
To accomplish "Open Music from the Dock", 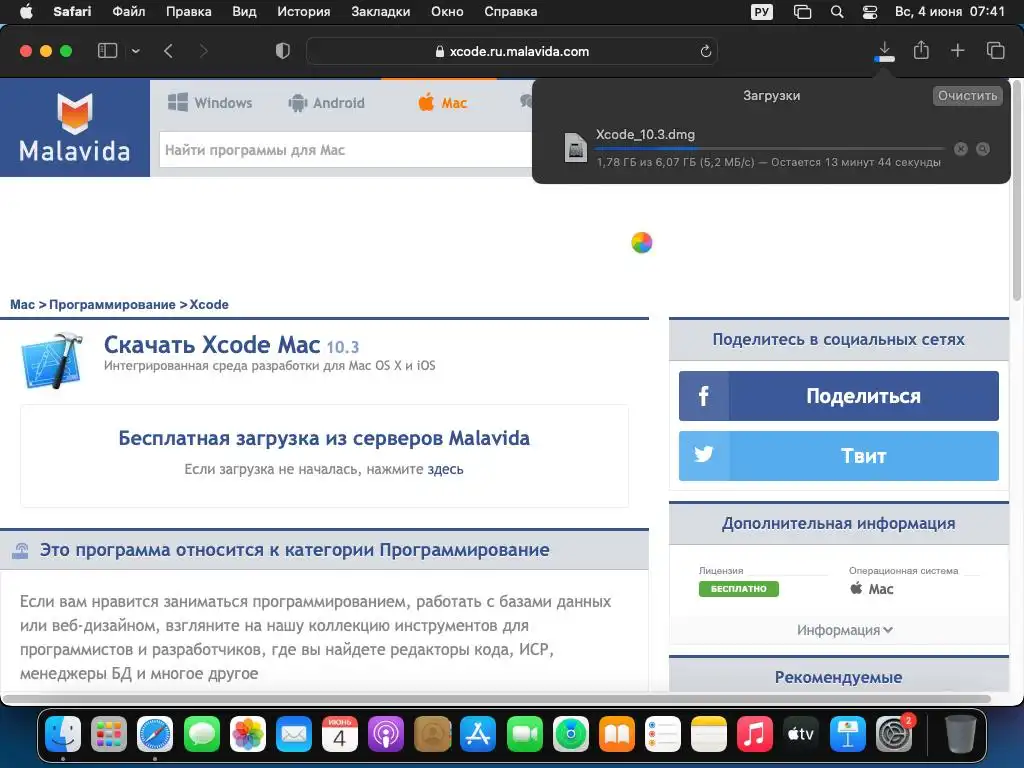I will 755,733.
